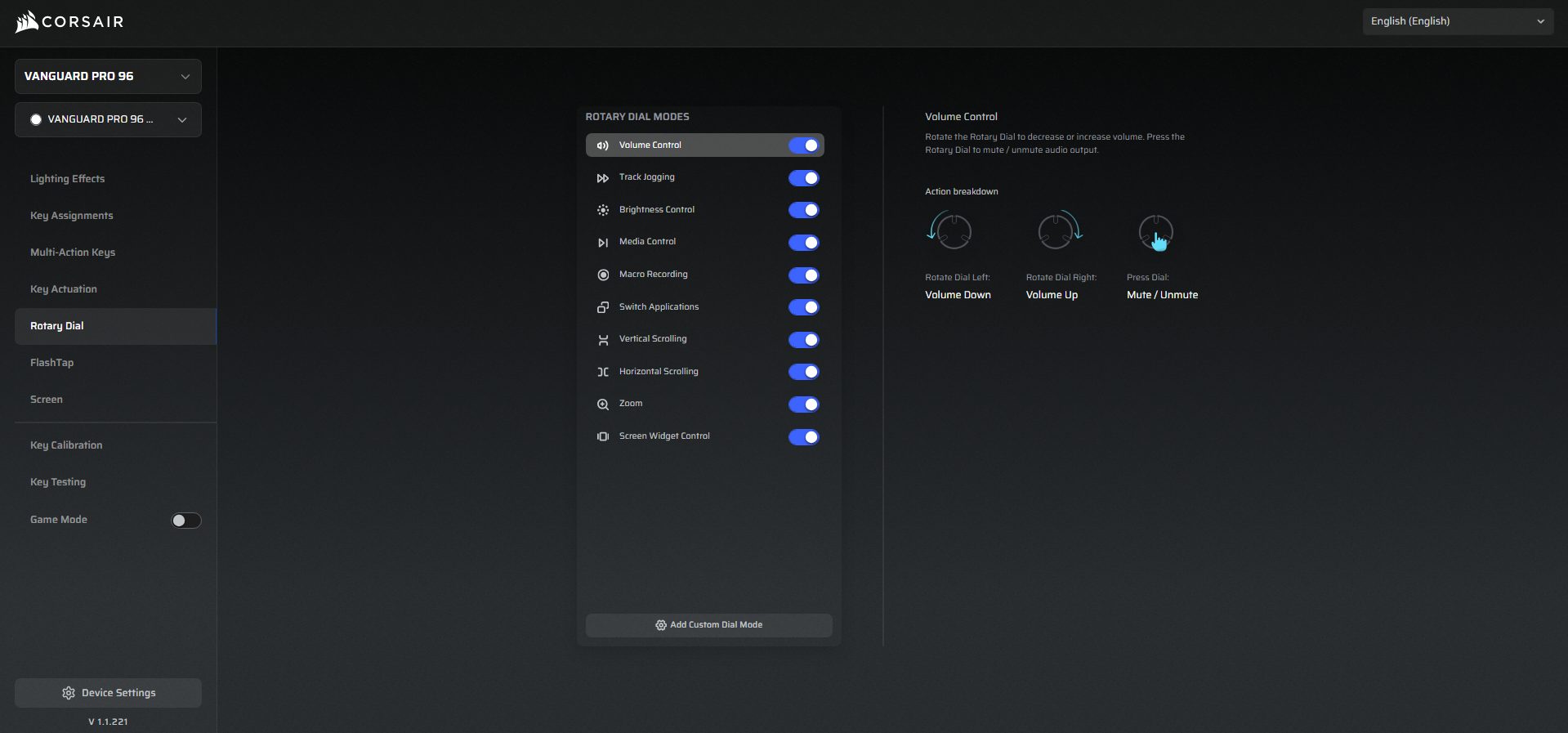
Task: Switch off the Zoom dial mode toggle
Action: (804, 404)
